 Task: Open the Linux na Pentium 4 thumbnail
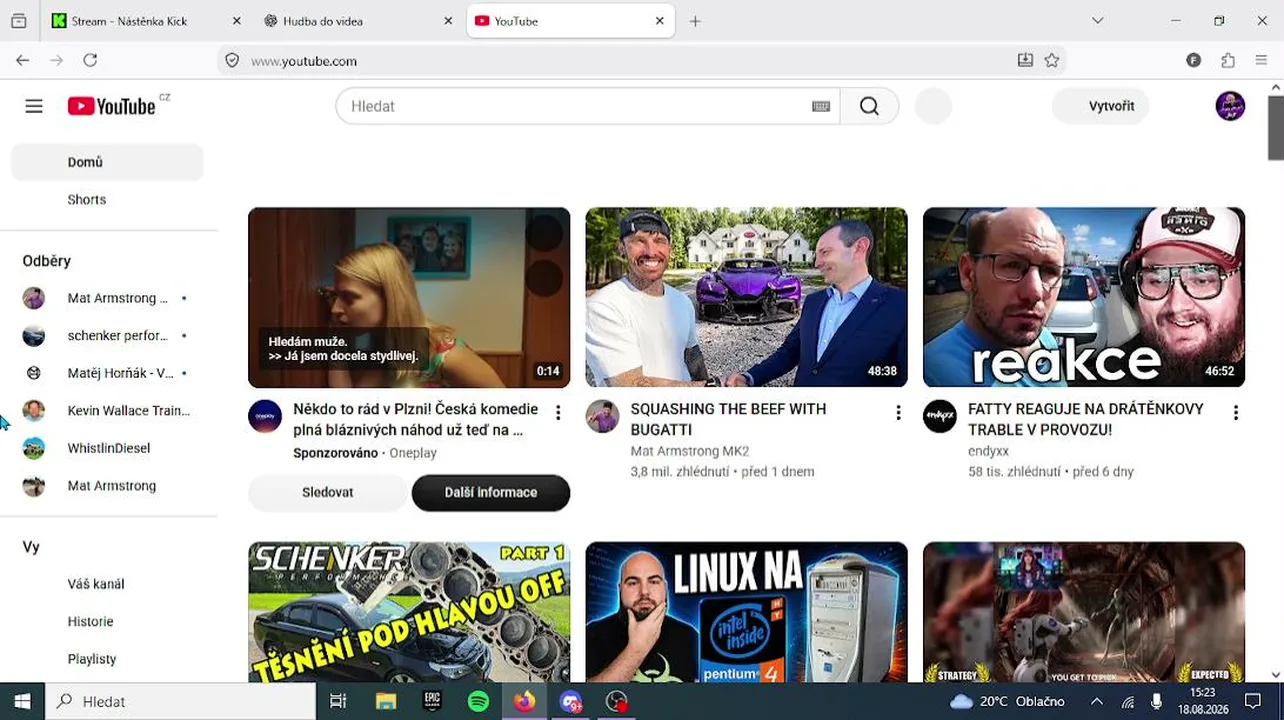click(746, 612)
